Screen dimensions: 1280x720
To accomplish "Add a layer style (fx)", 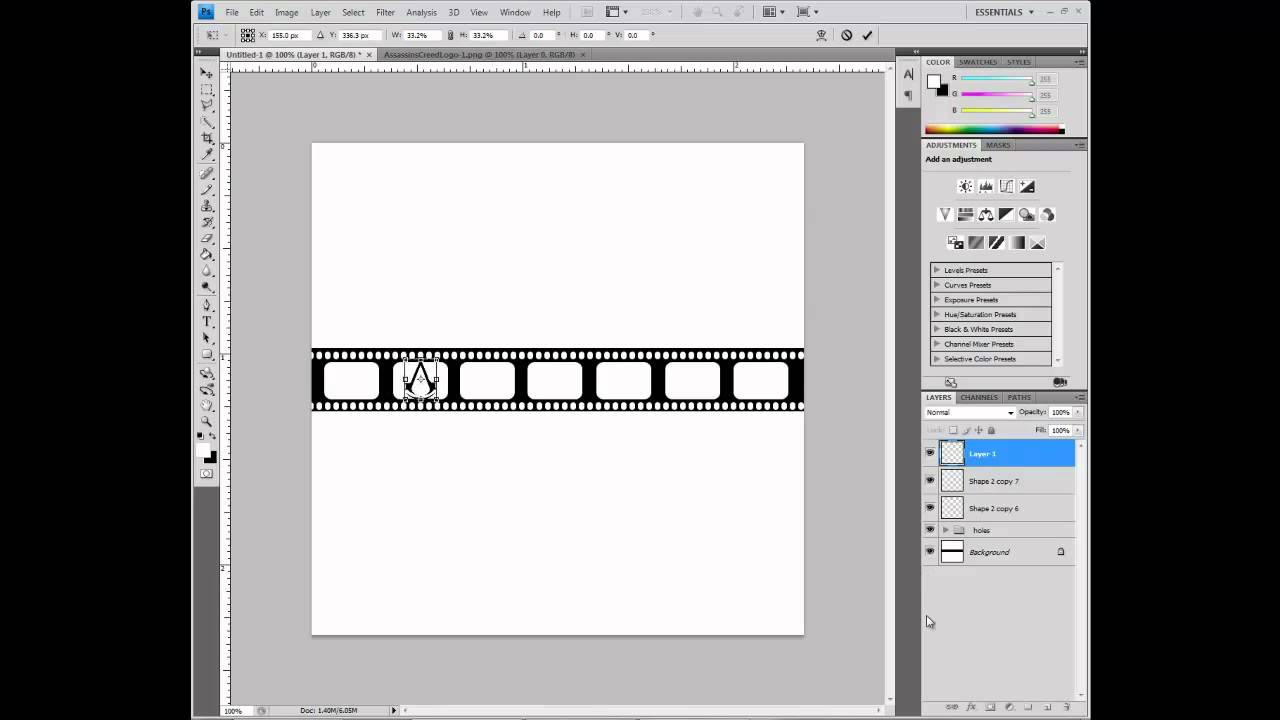I will [x=970, y=707].
